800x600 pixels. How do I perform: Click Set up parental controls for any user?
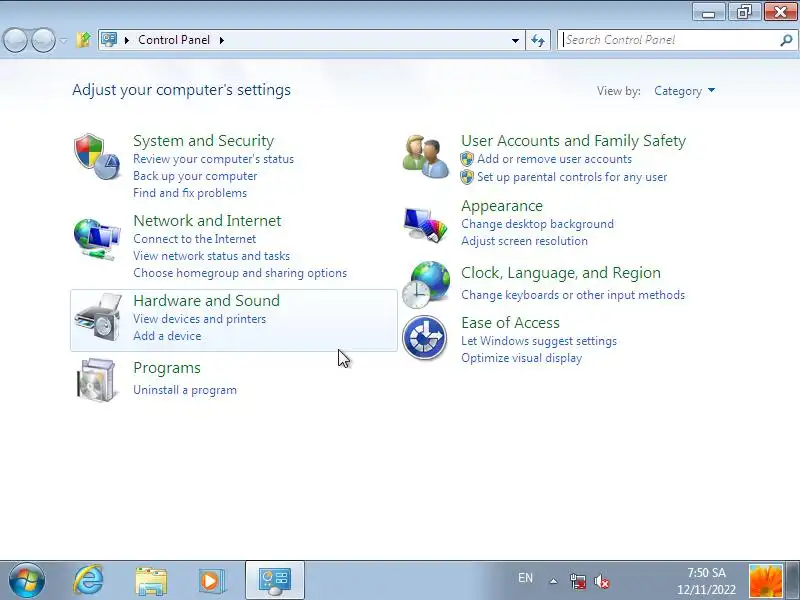(x=572, y=177)
